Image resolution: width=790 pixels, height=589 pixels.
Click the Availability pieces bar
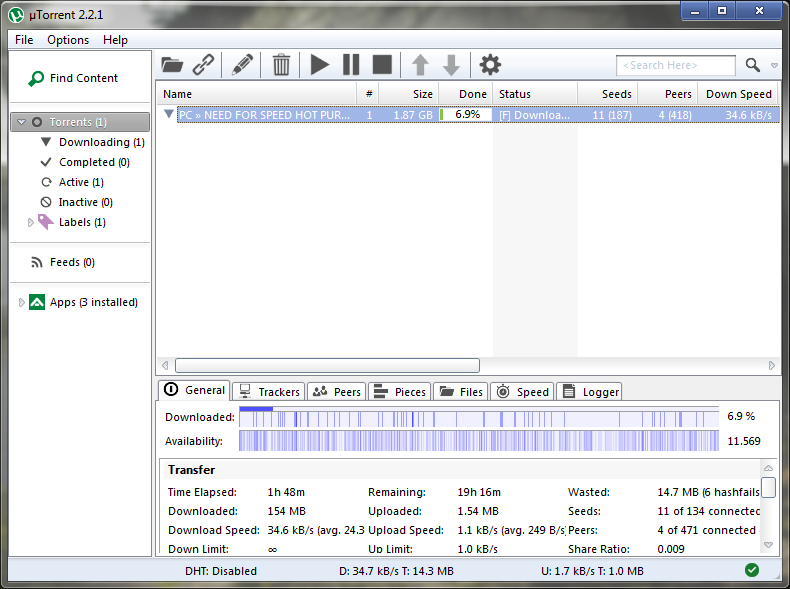click(479, 441)
